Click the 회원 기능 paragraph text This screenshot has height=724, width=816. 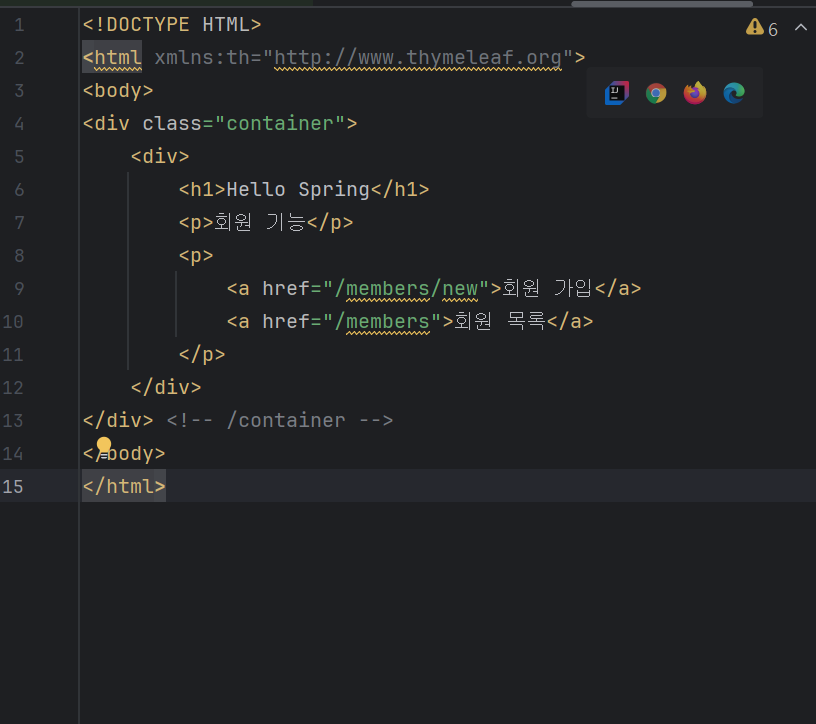[x=260, y=223]
